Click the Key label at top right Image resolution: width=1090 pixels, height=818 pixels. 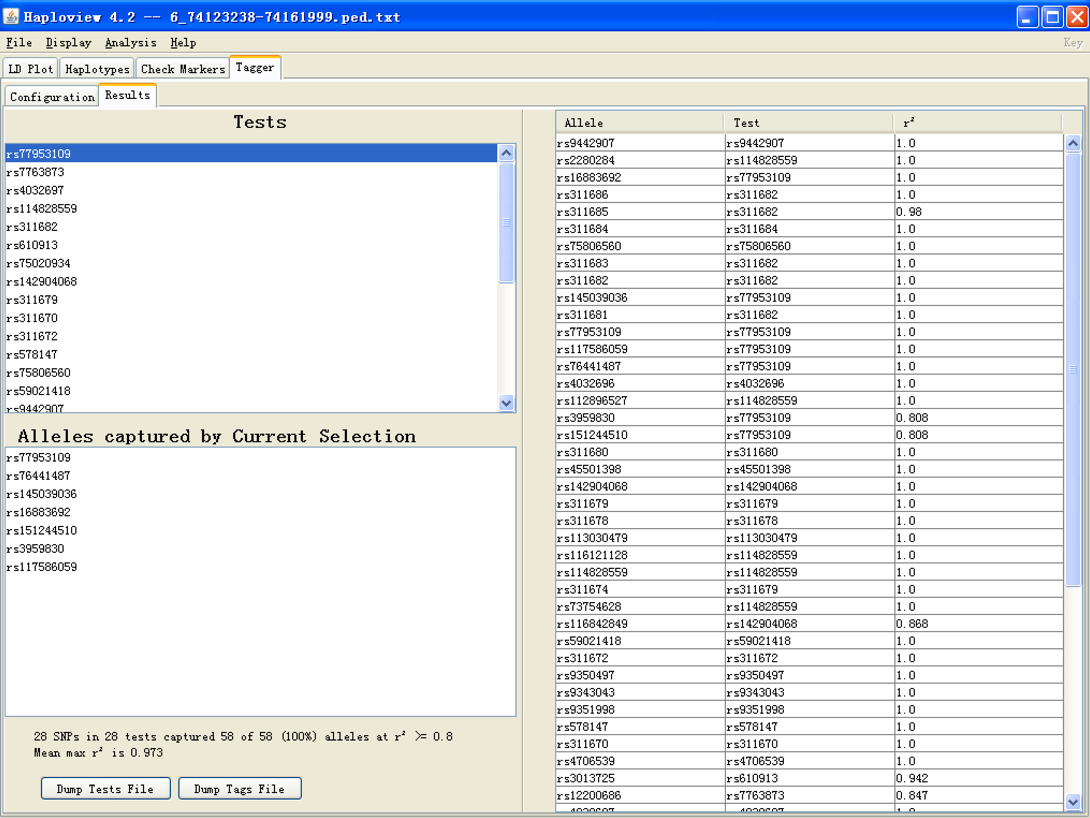[x=1073, y=43]
